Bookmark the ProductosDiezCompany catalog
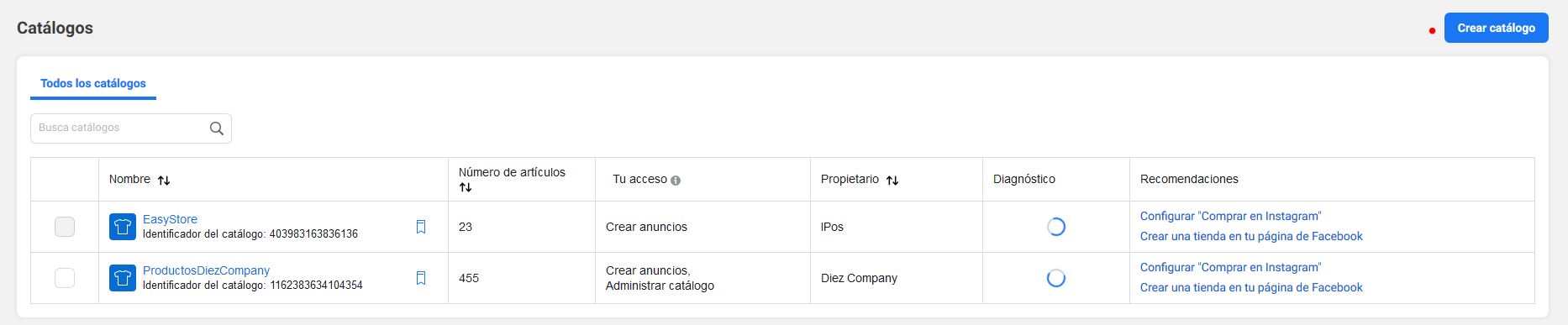Image resolution: width=1568 pixels, height=325 pixels. [x=421, y=278]
